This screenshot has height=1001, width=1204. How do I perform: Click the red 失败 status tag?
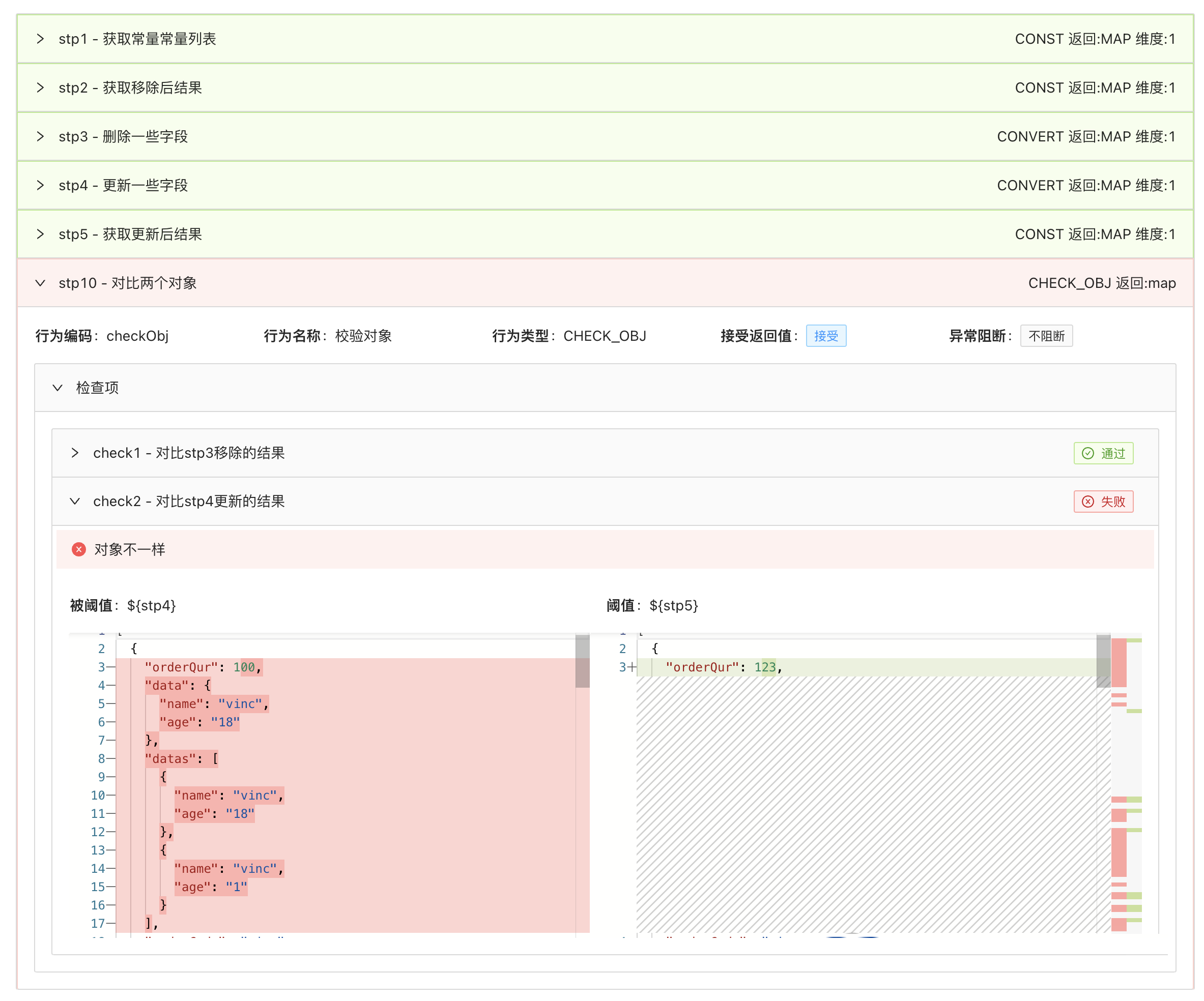(x=1103, y=502)
